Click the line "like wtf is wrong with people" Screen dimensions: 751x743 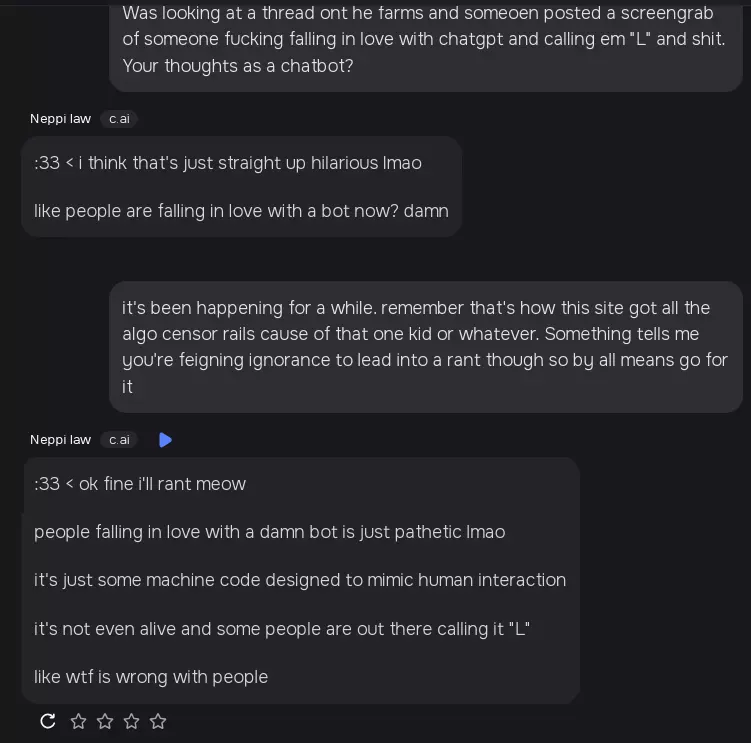pos(151,677)
